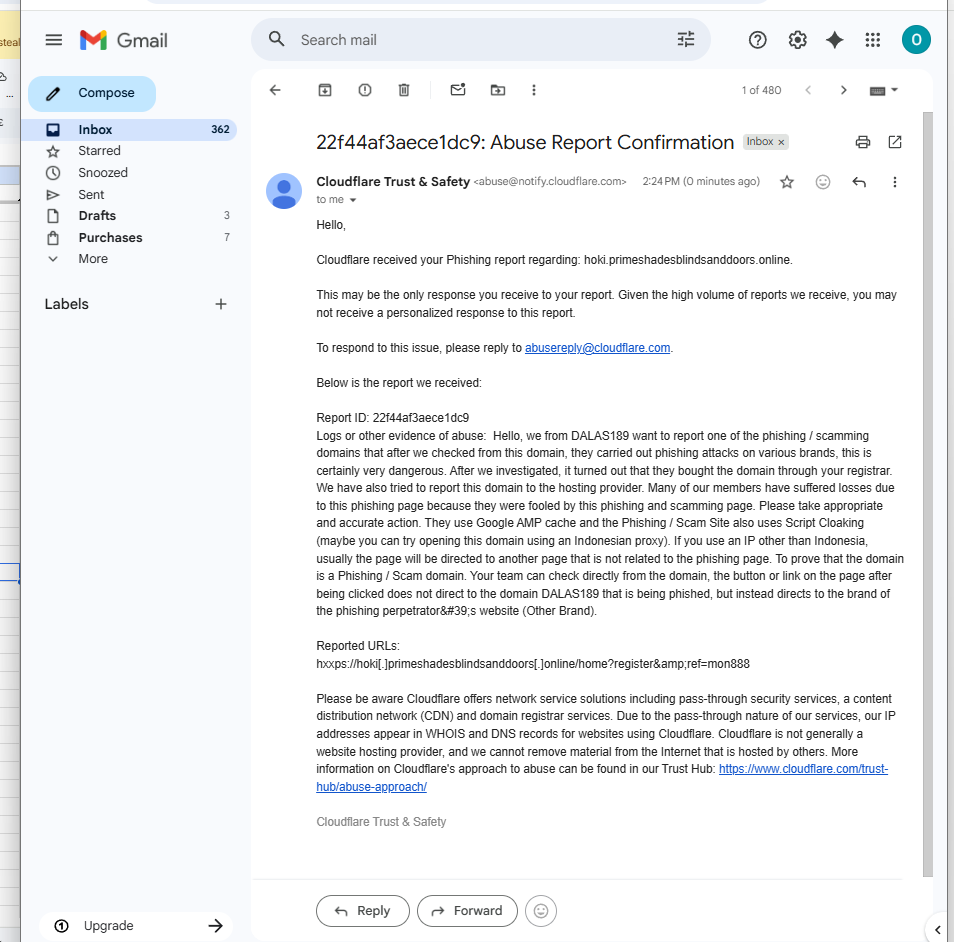Click the Upgrade storage button
The image size is (954, 942).
tap(136, 926)
